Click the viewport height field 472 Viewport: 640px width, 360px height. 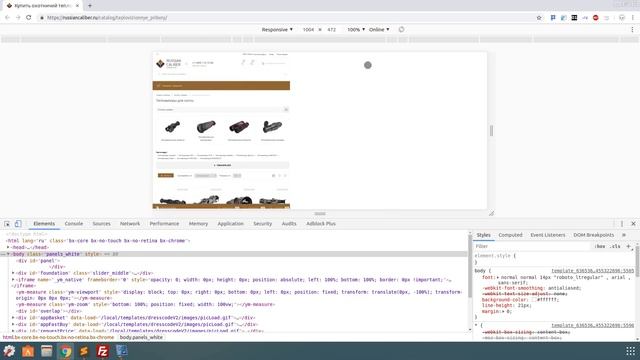(331, 29)
